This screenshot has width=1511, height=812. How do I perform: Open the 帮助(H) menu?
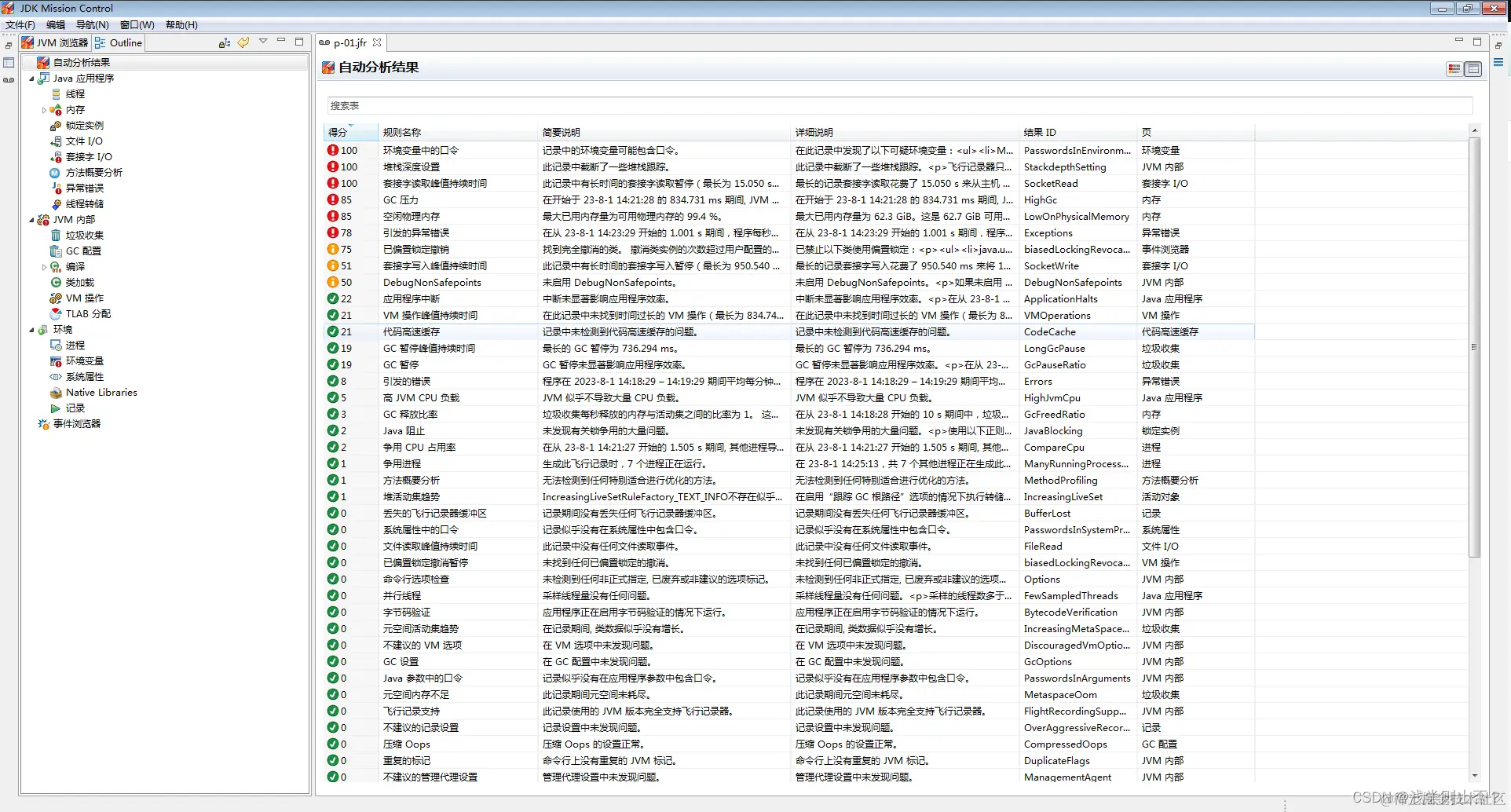tap(181, 24)
